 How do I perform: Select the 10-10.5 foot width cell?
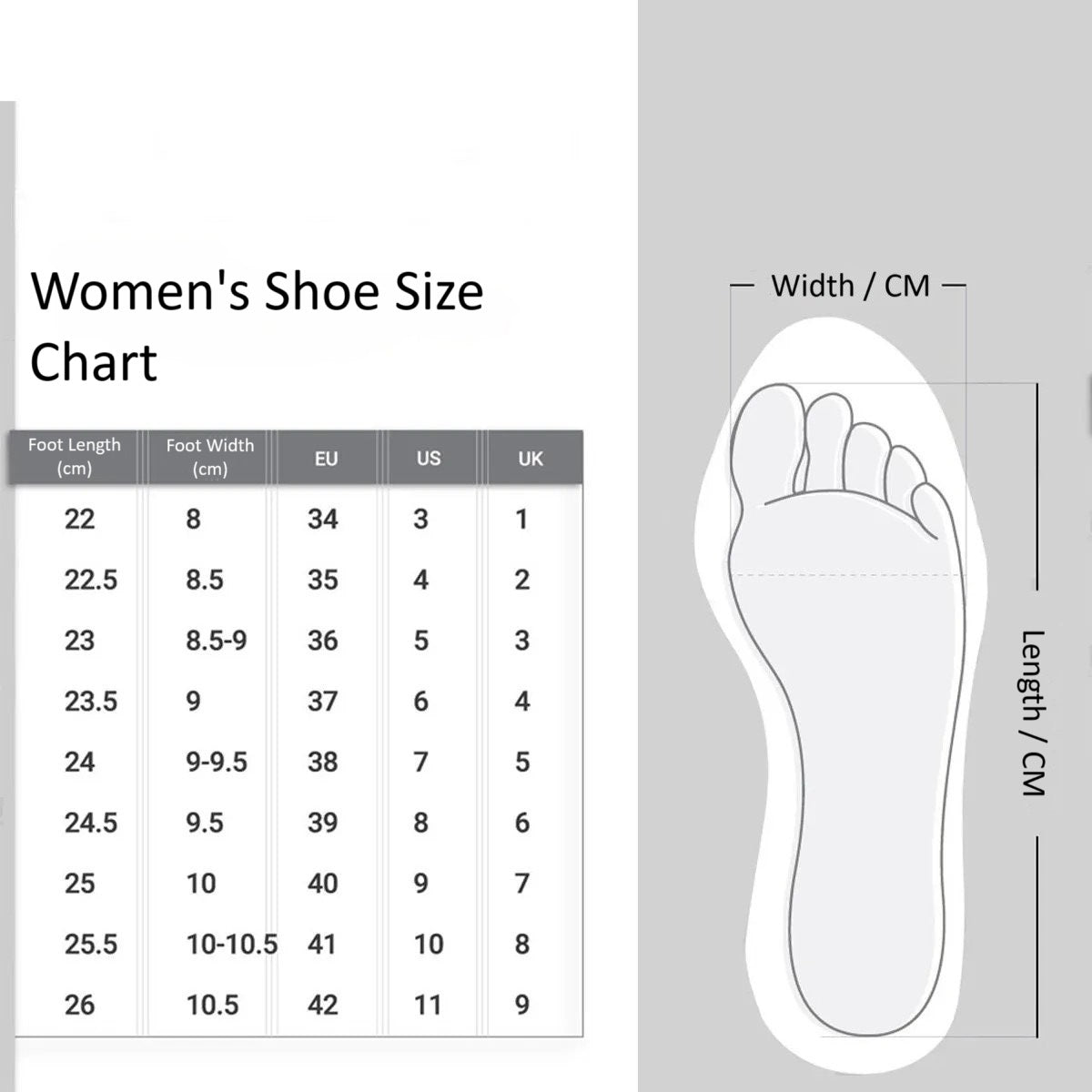pos(231,945)
